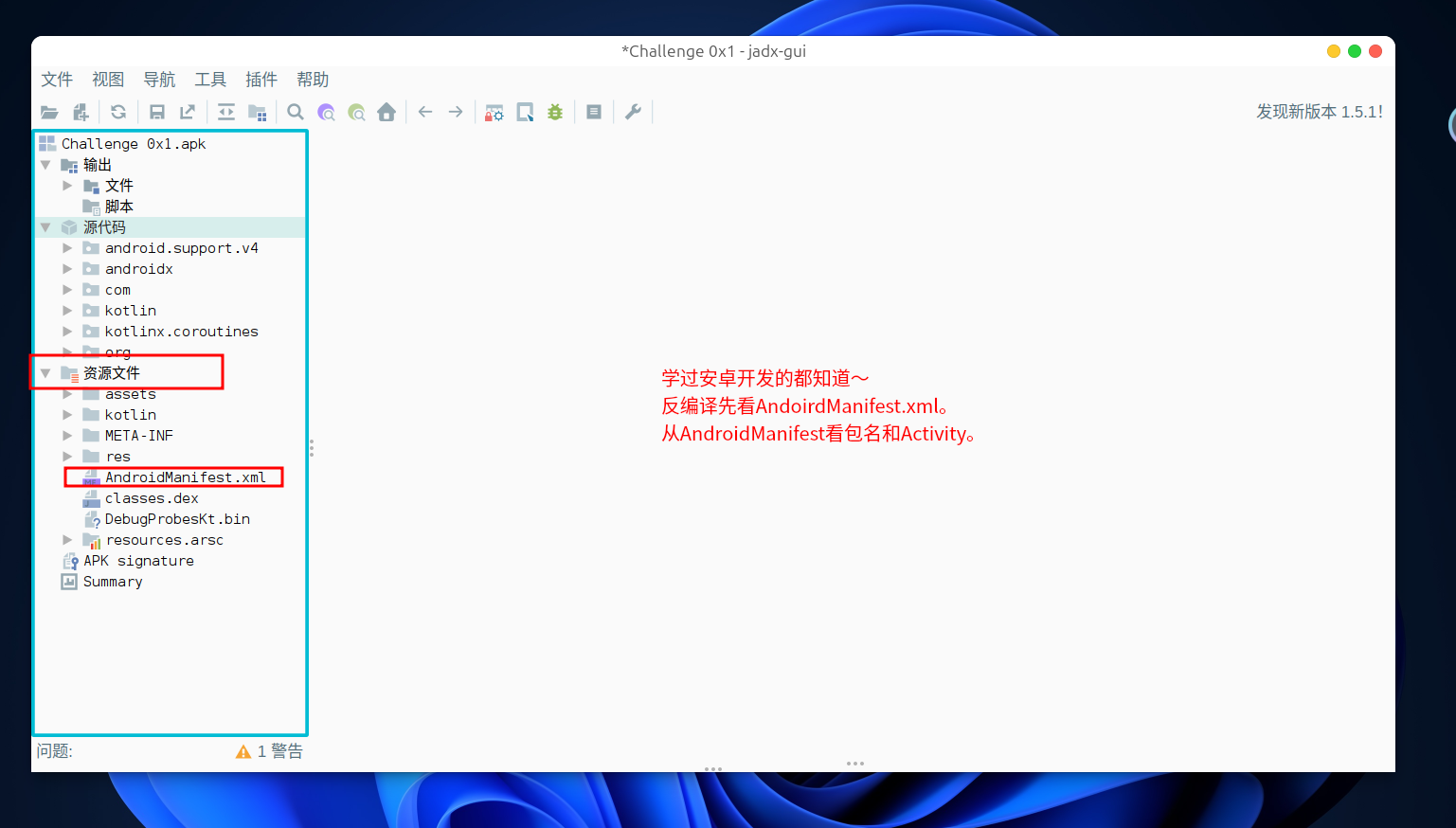Click the 发现新版本 1.5.1! update link
1456x828 pixels.
tap(1319, 112)
